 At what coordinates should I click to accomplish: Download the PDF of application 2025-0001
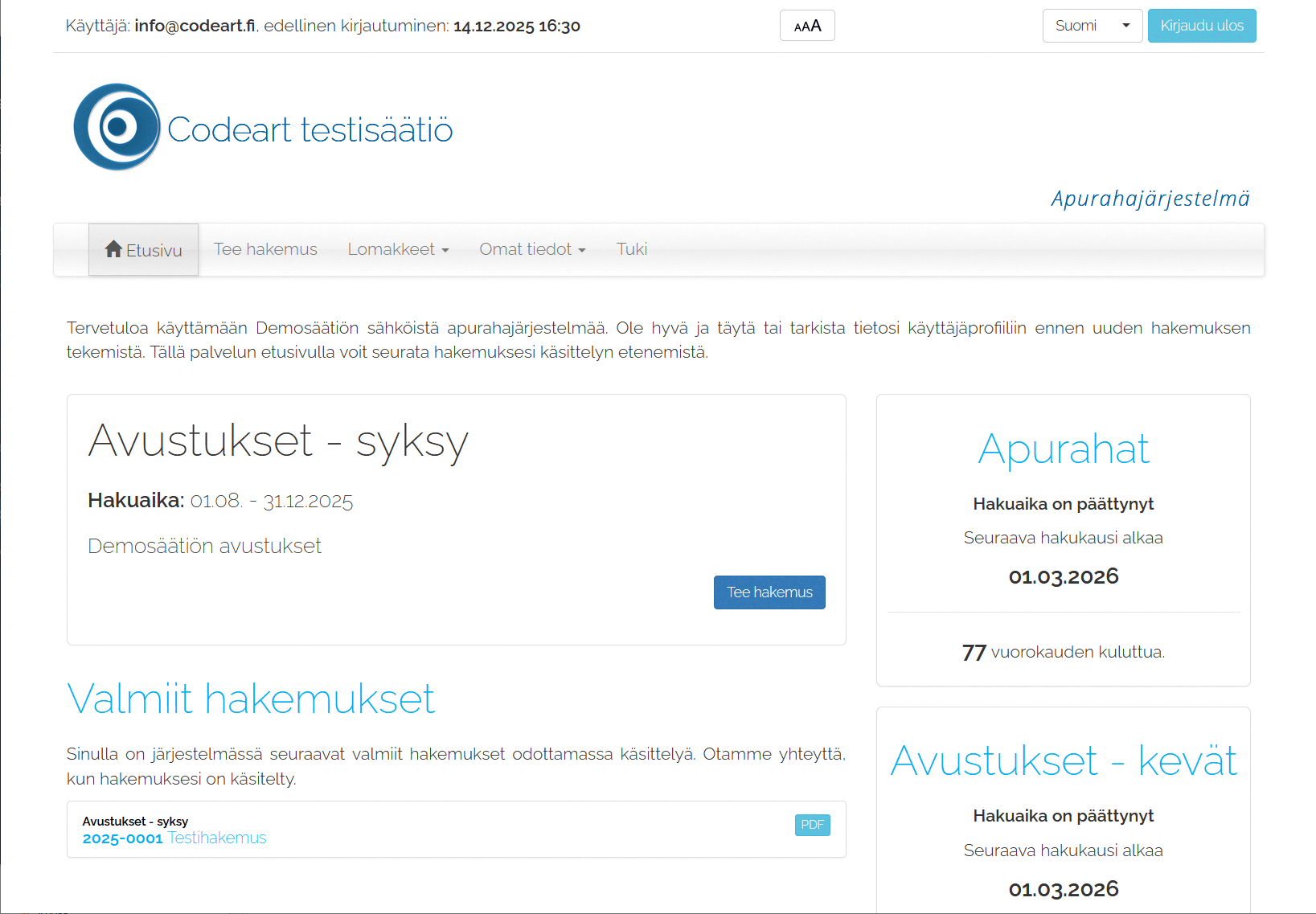[812, 825]
